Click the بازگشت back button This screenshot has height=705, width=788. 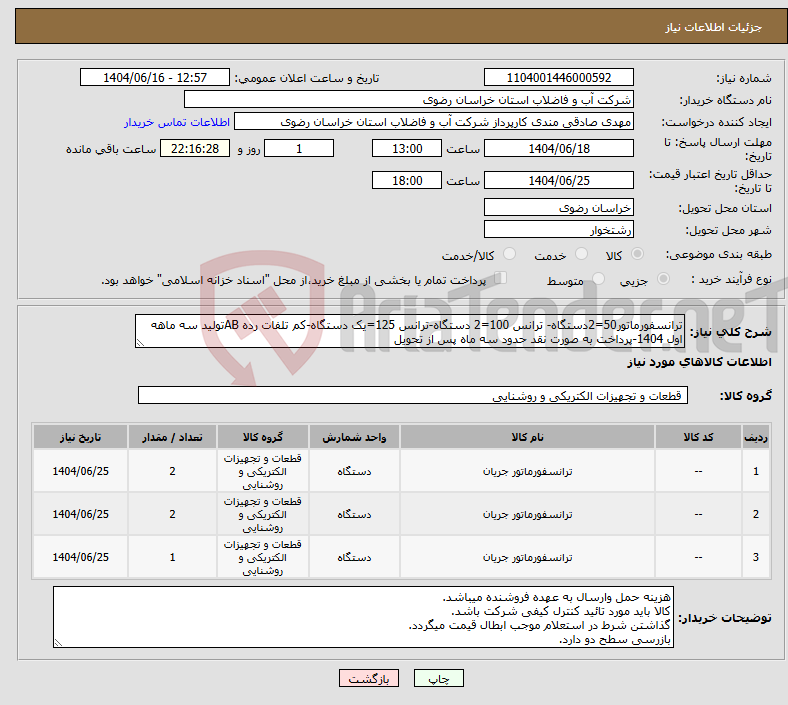pyautogui.click(x=369, y=679)
